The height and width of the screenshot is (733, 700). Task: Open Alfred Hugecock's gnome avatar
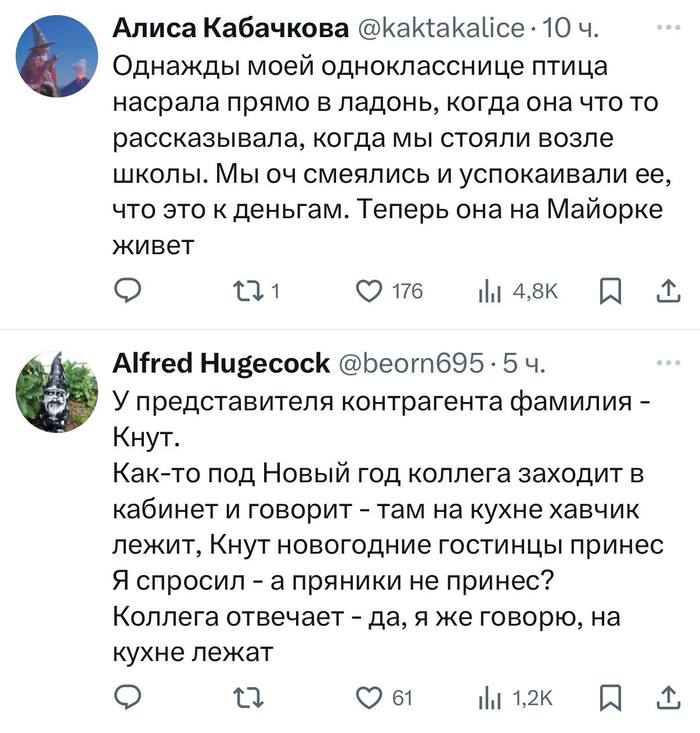point(56,392)
